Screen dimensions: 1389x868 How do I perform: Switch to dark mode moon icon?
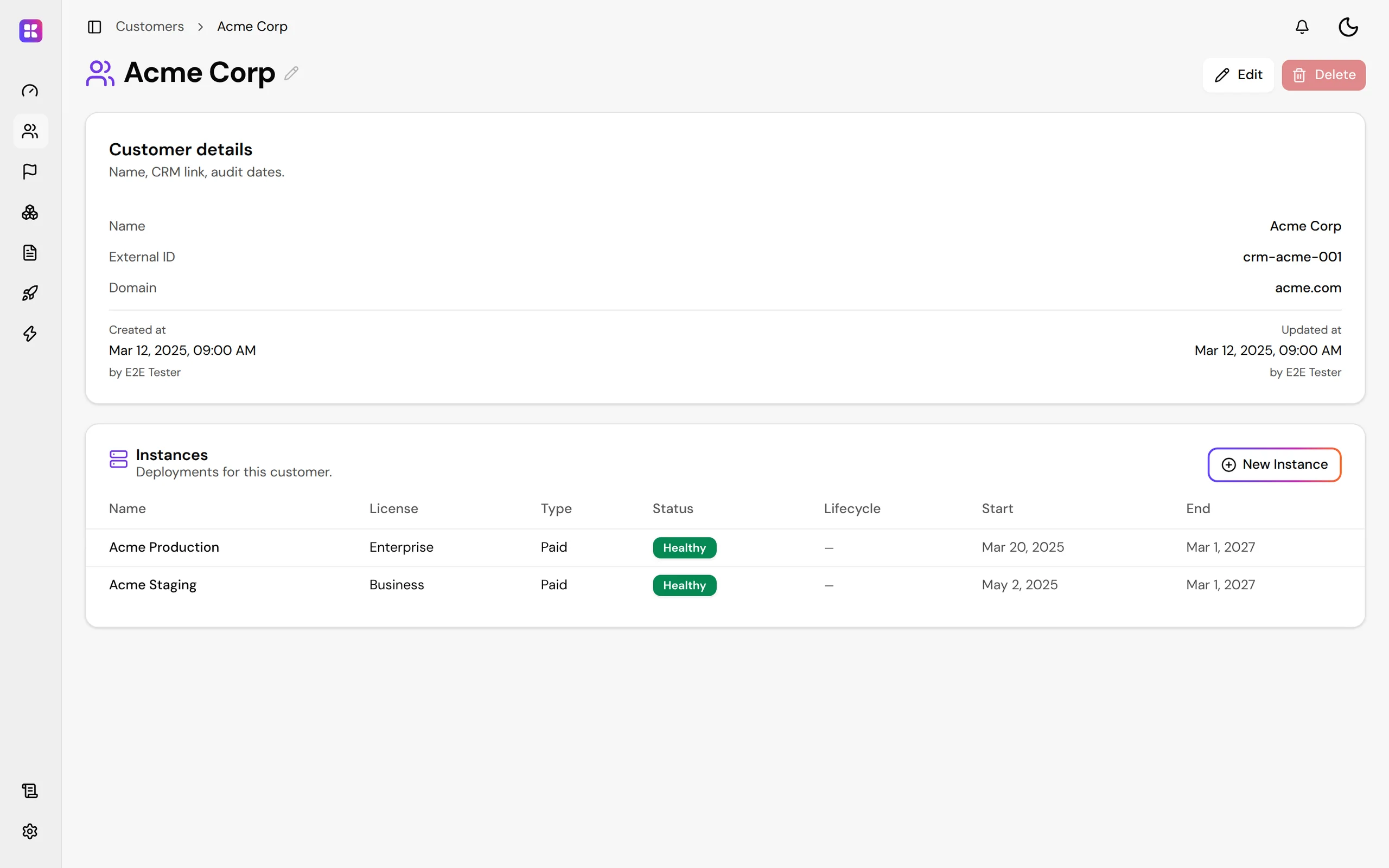(1348, 27)
